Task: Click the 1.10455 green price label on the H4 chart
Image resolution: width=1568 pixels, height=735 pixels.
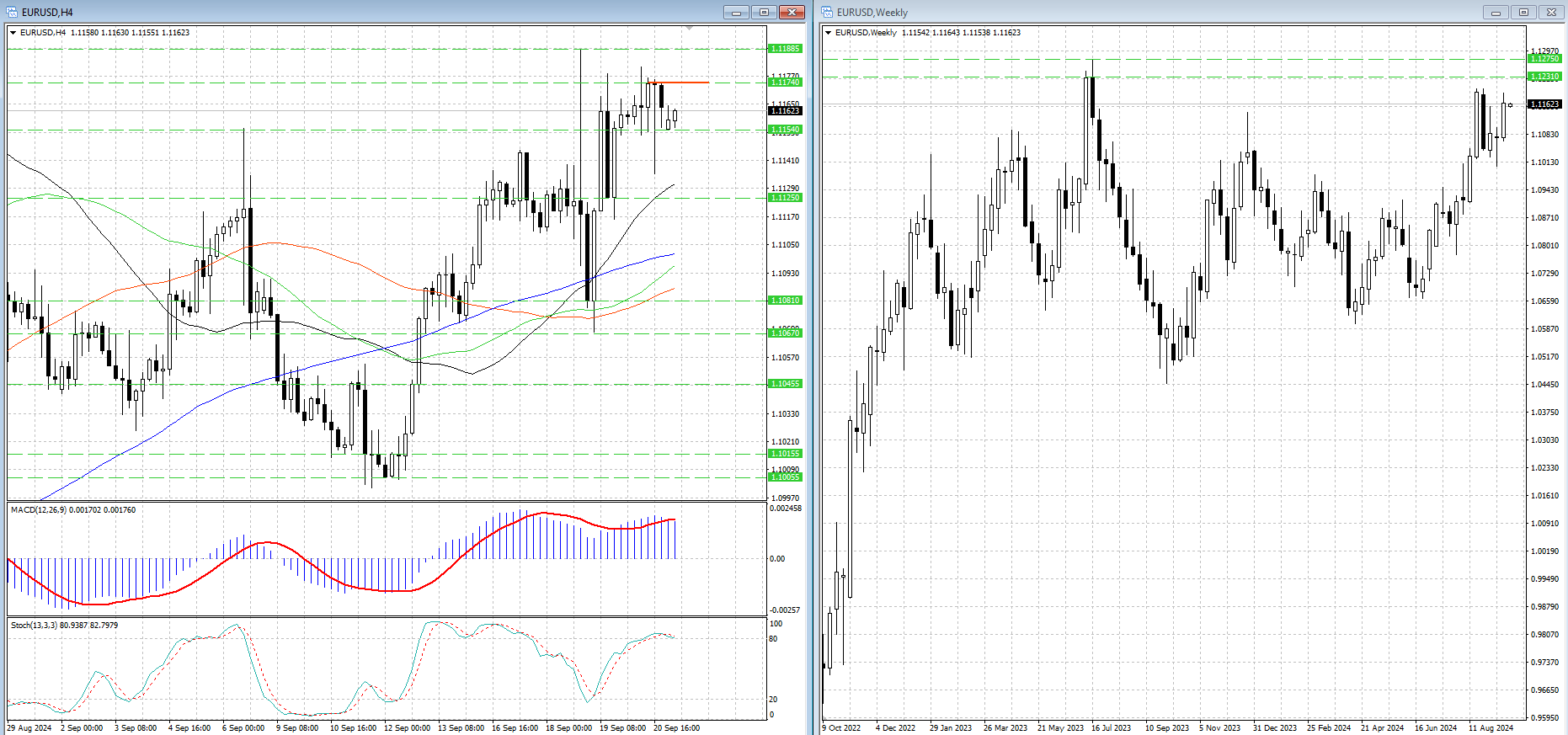Action: click(x=786, y=384)
